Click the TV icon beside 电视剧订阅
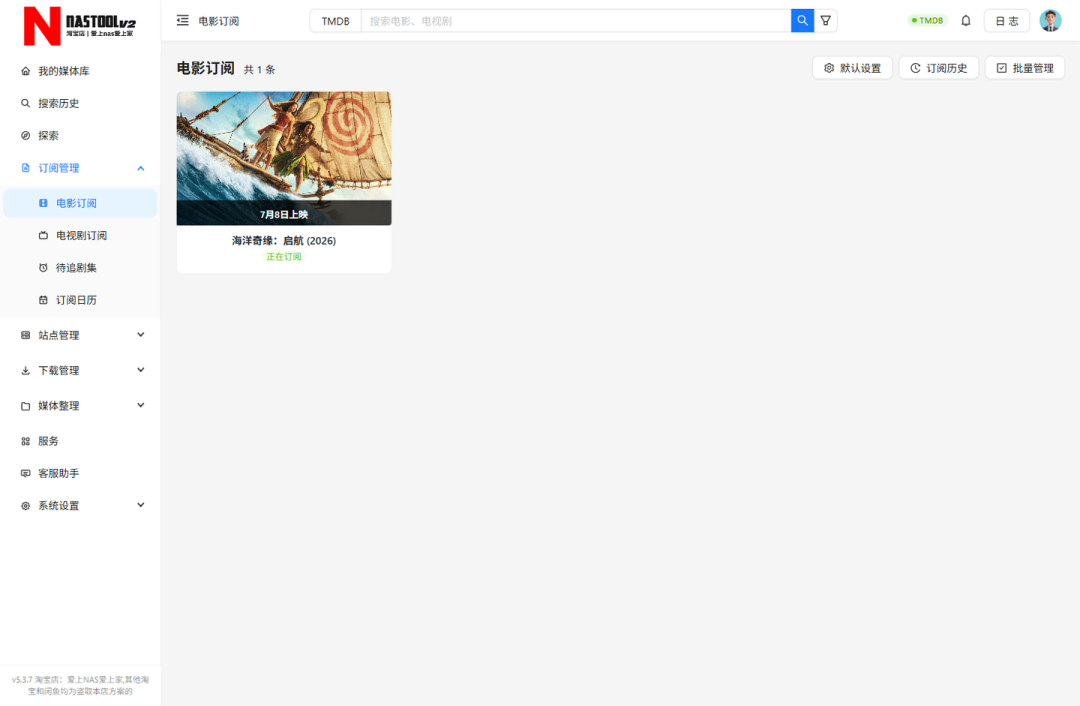1080x706 pixels. [x=43, y=236]
